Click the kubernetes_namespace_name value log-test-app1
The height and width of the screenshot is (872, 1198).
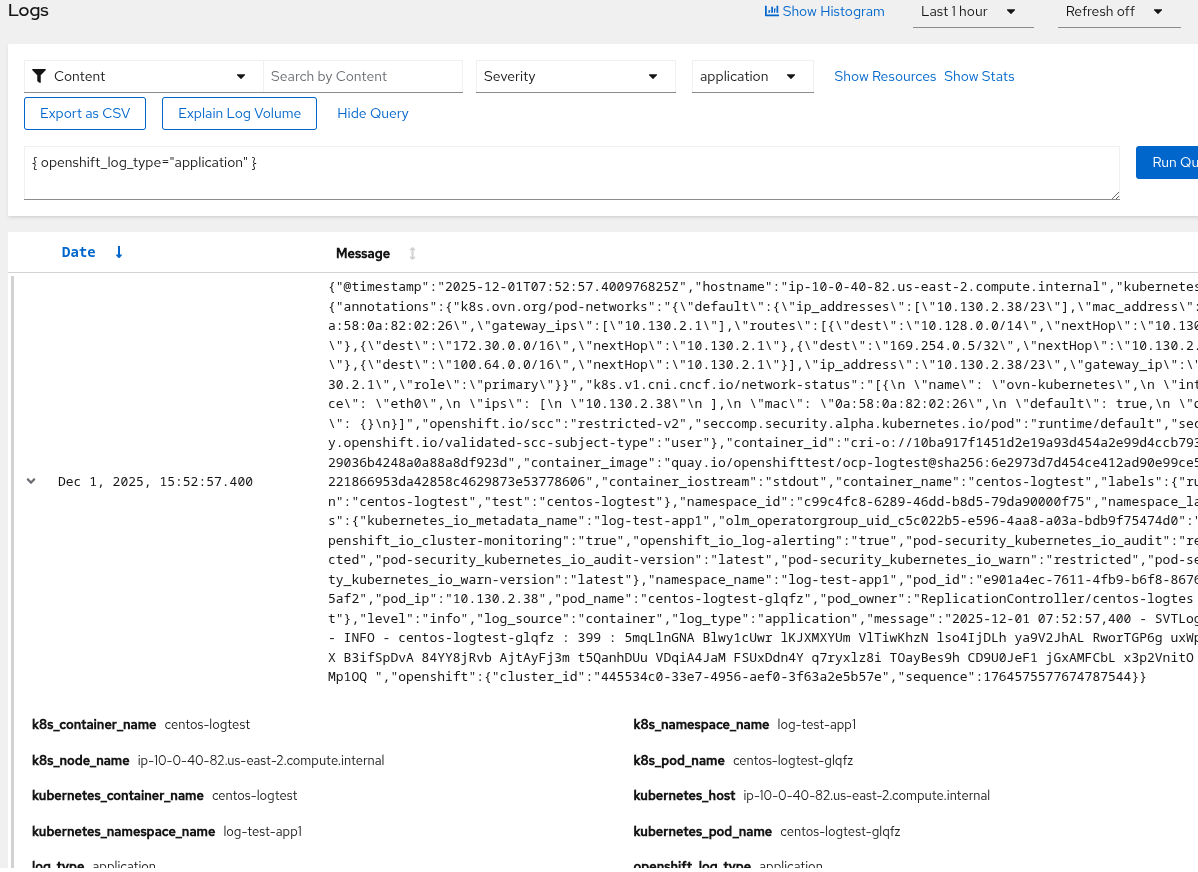coord(262,831)
